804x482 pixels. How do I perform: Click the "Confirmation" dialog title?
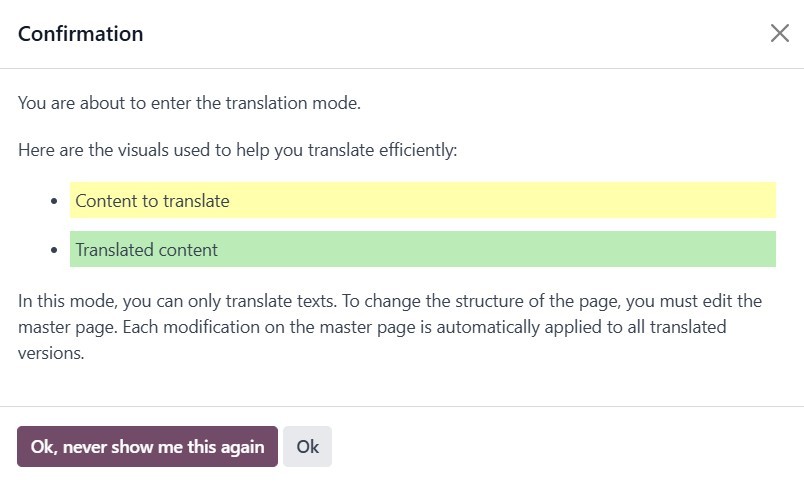[x=81, y=34]
